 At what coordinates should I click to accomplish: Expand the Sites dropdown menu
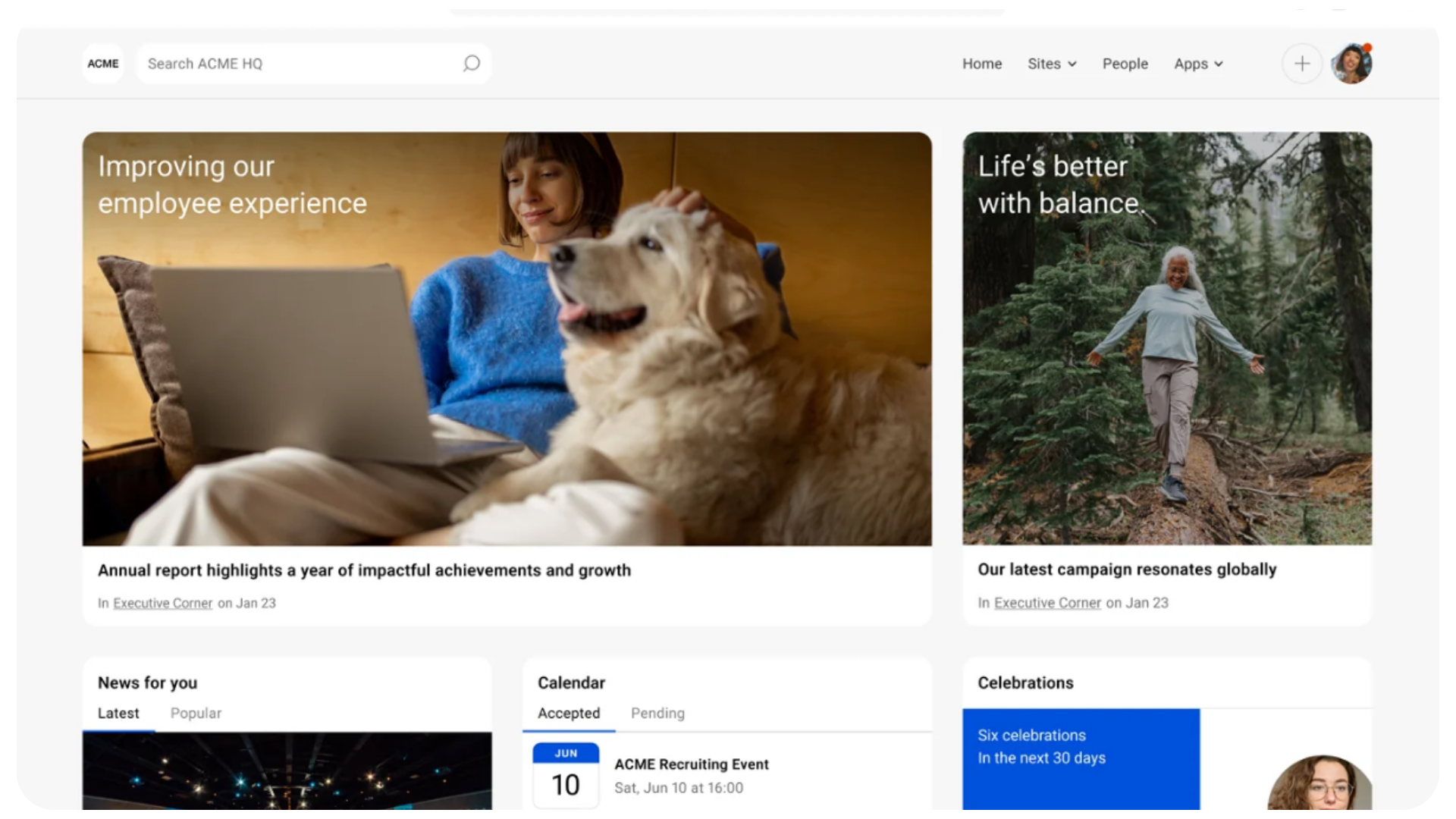click(1052, 64)
